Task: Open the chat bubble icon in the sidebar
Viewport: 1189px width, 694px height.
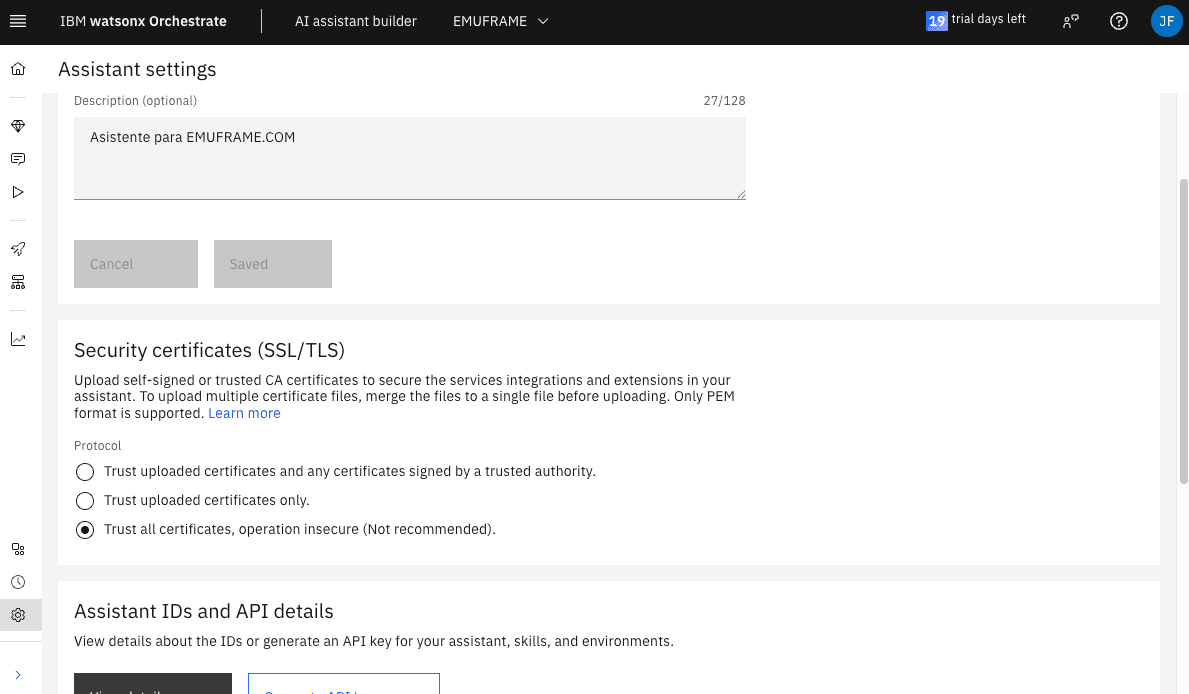Action: click(18, 159)
